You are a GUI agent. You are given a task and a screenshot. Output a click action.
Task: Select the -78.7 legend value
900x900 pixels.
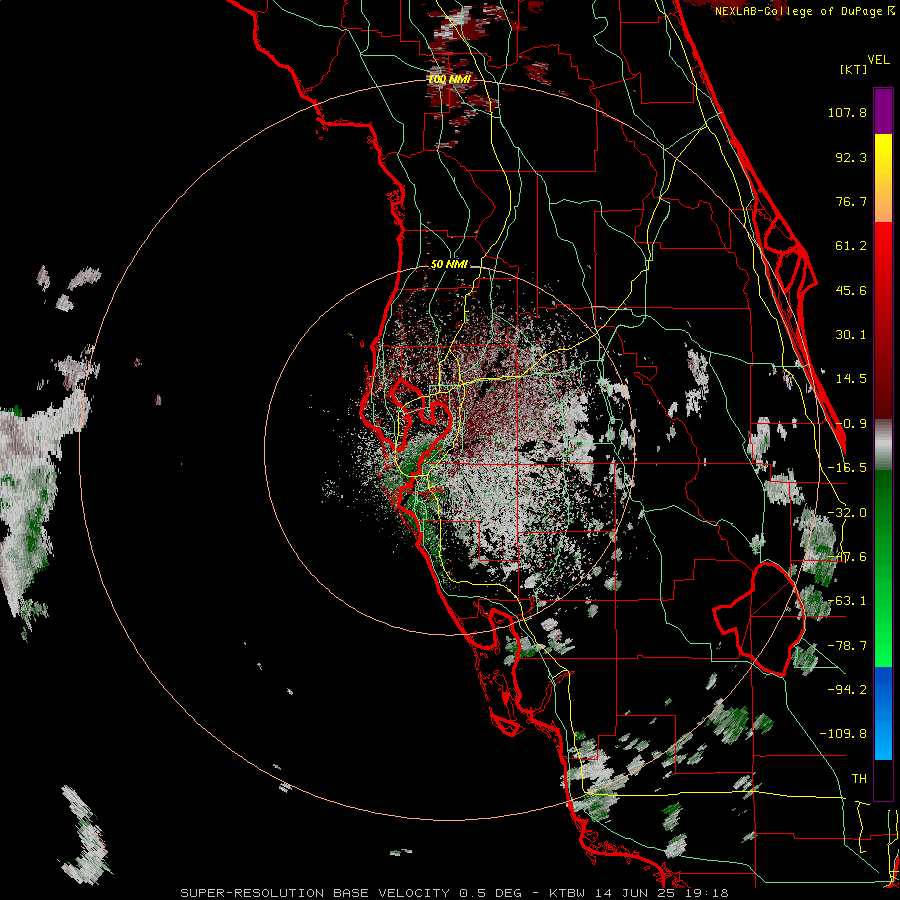(847, 646)
